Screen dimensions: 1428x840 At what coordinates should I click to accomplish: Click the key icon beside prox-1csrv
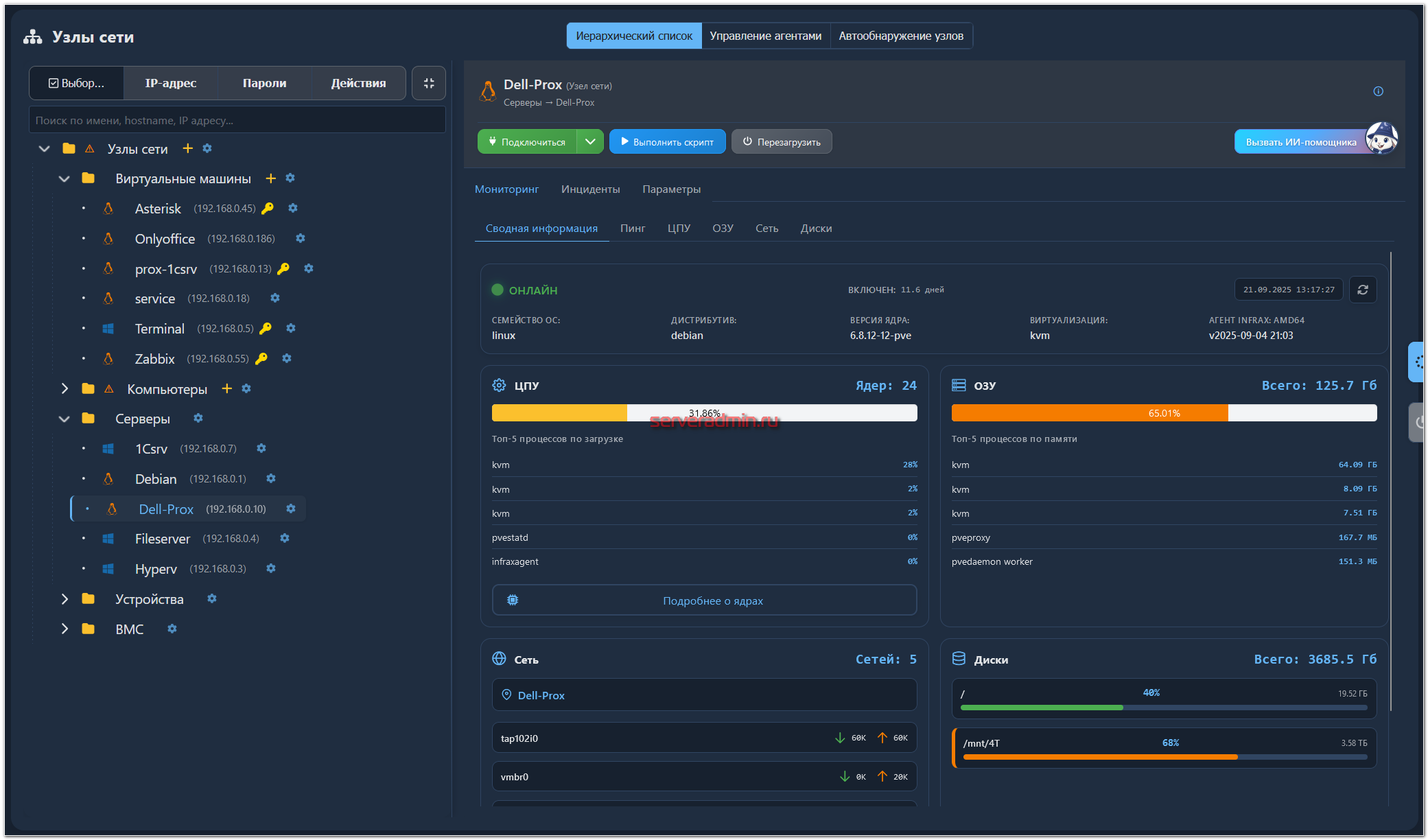coord(283,268)
